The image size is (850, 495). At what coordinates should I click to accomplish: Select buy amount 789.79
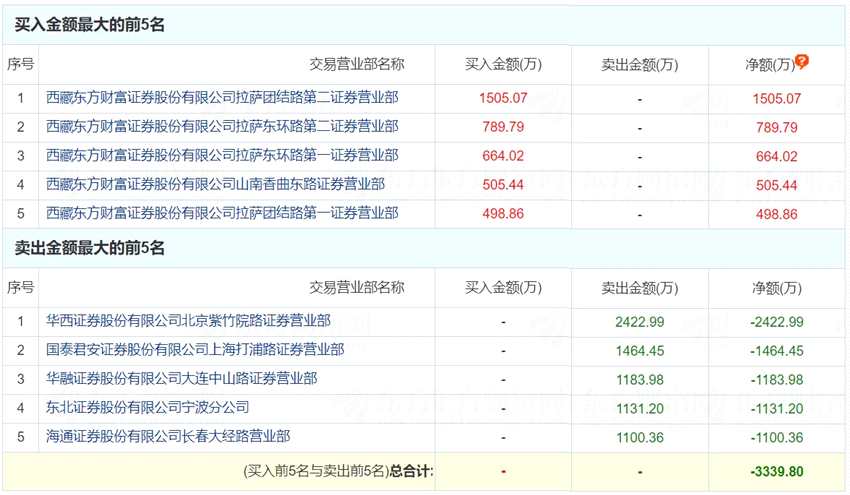[503, 127]
